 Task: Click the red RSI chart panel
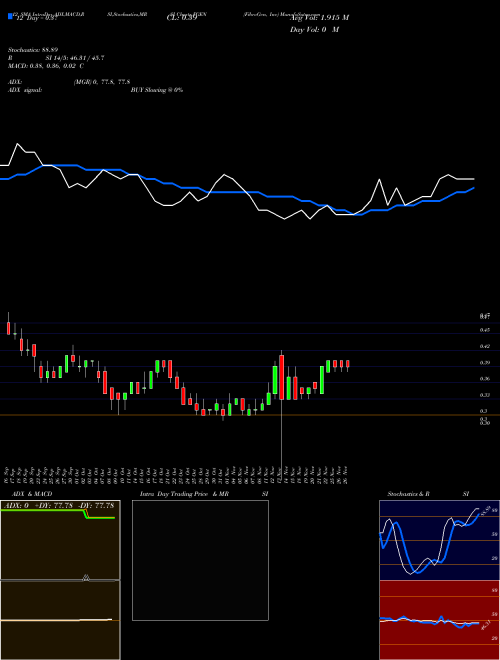tap(439, 620)
